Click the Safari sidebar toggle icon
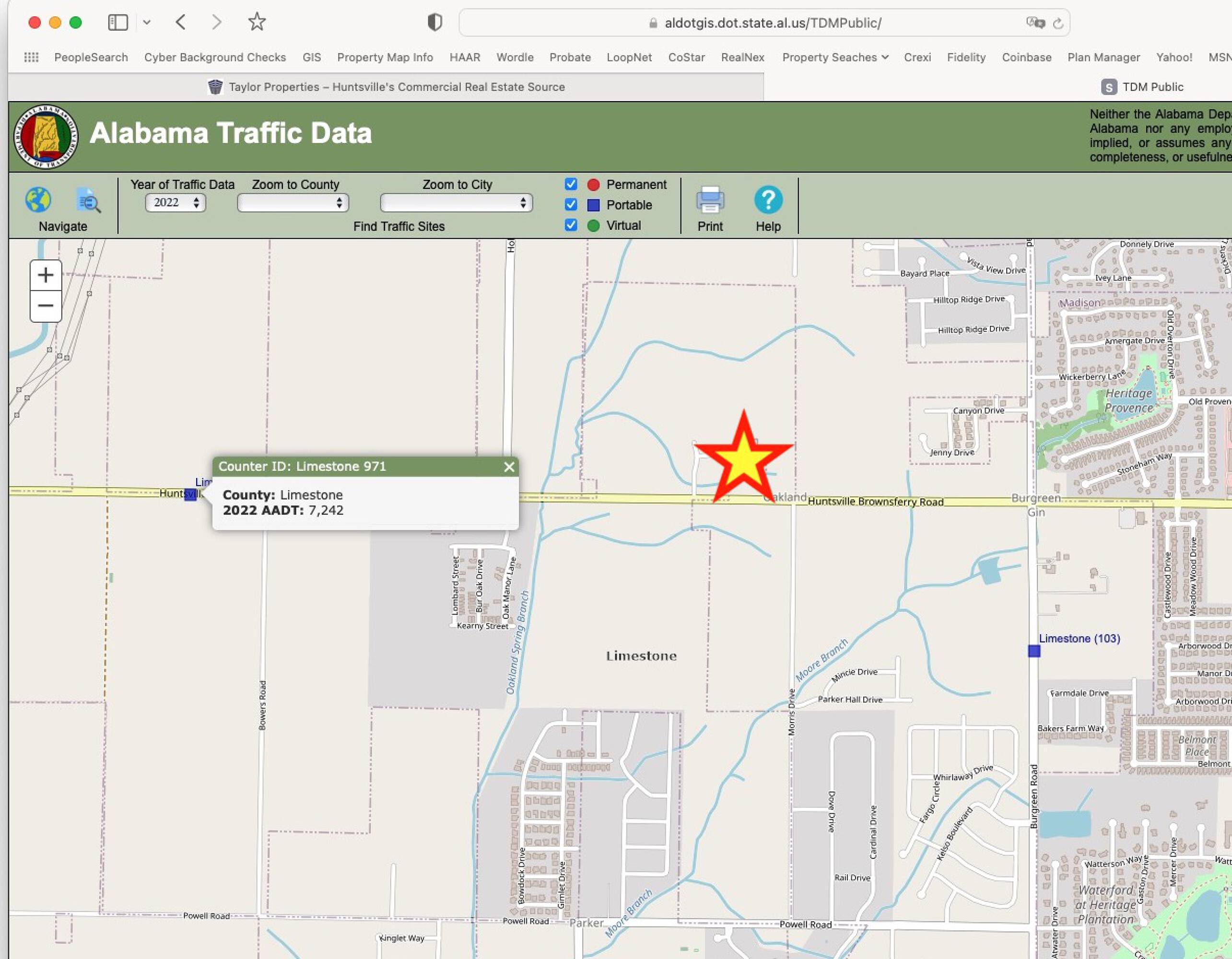The height and width of the screenshot is (959, 1232). (x=118, y=23)
